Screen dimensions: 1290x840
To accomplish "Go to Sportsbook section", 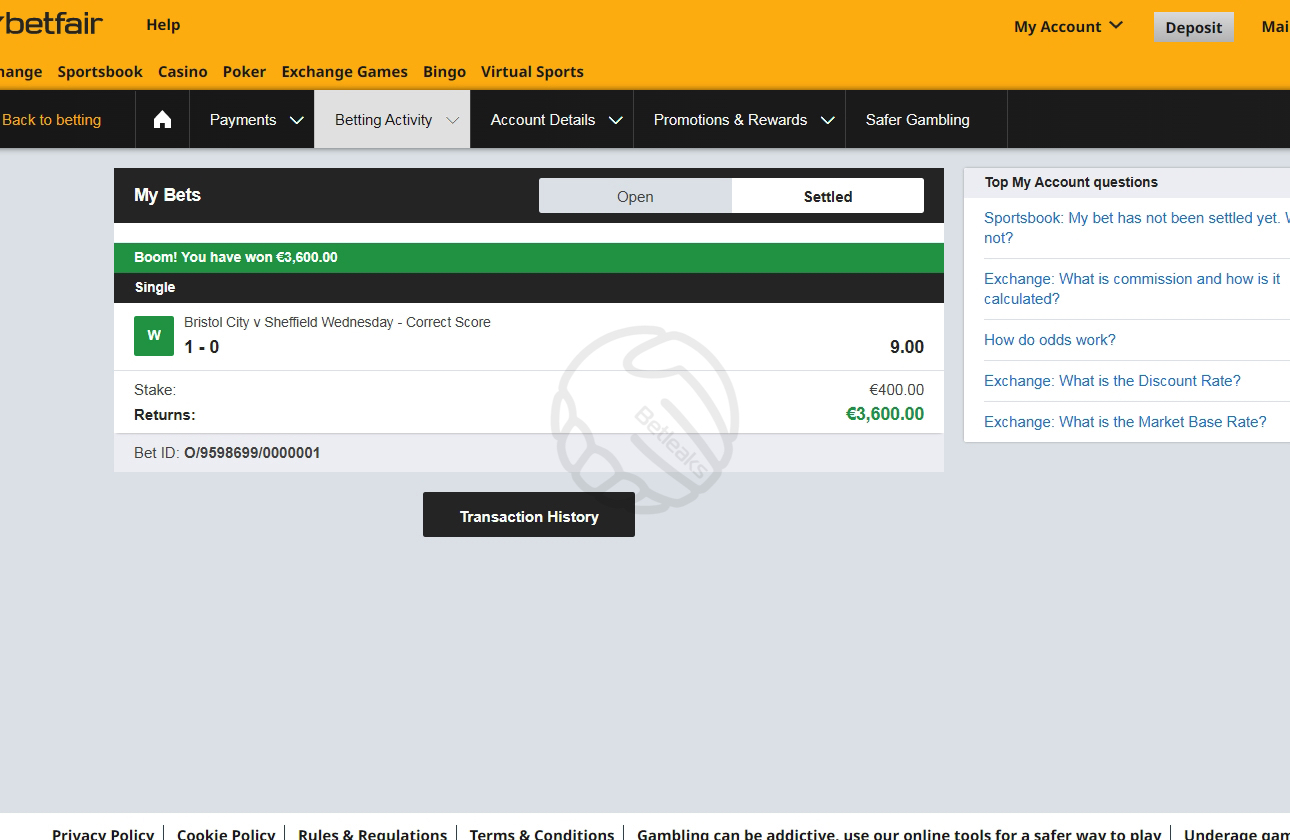I will 100,72.
